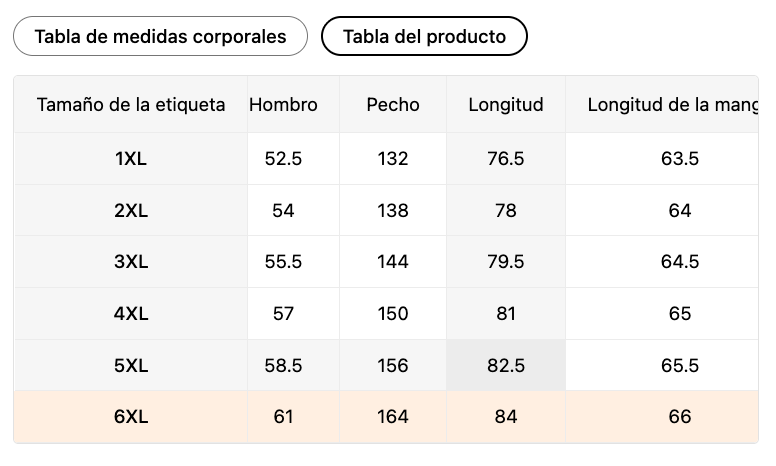Click the Longitud column header
This screenshot has width=776, height=466.
point(506,104)
